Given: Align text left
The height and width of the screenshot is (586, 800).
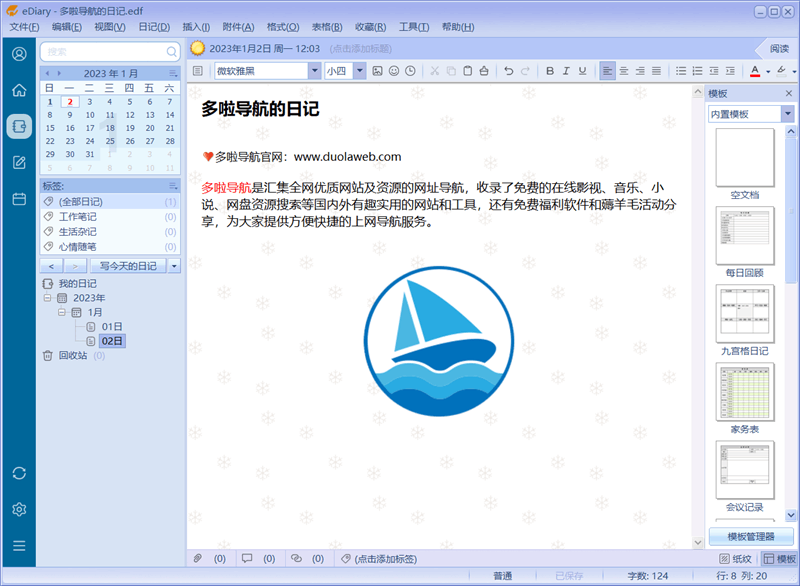Looking at the screenshot, I should [607, 71].
